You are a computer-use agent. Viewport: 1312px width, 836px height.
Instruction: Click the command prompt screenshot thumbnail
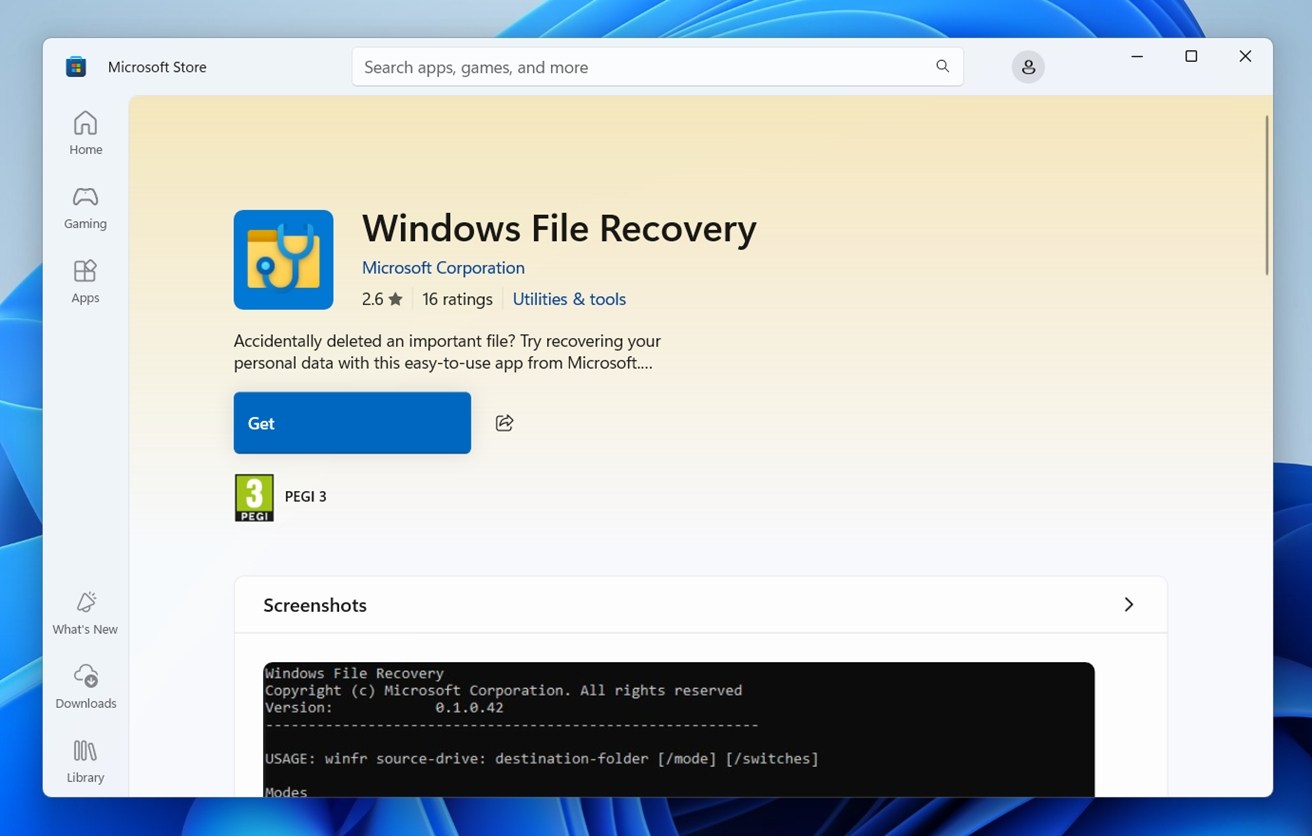(x=678, y=729)
